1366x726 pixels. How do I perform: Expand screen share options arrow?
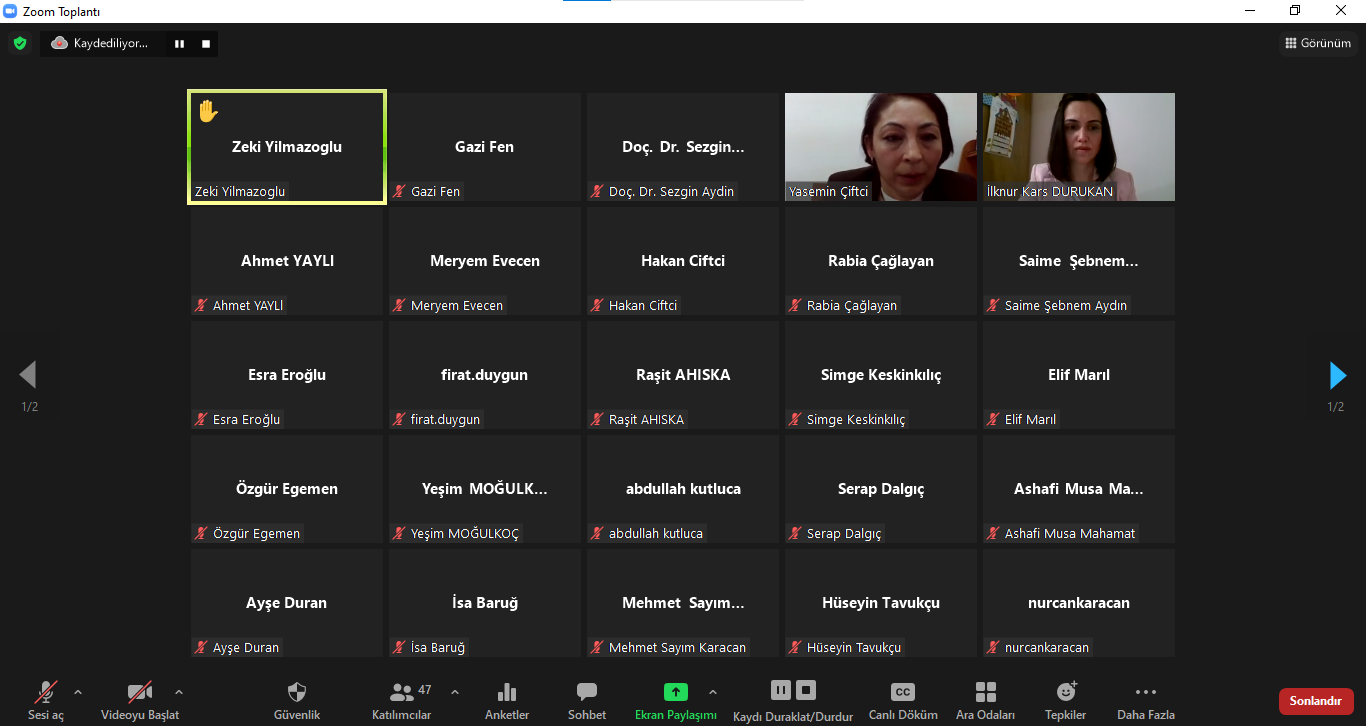[713, 692]
